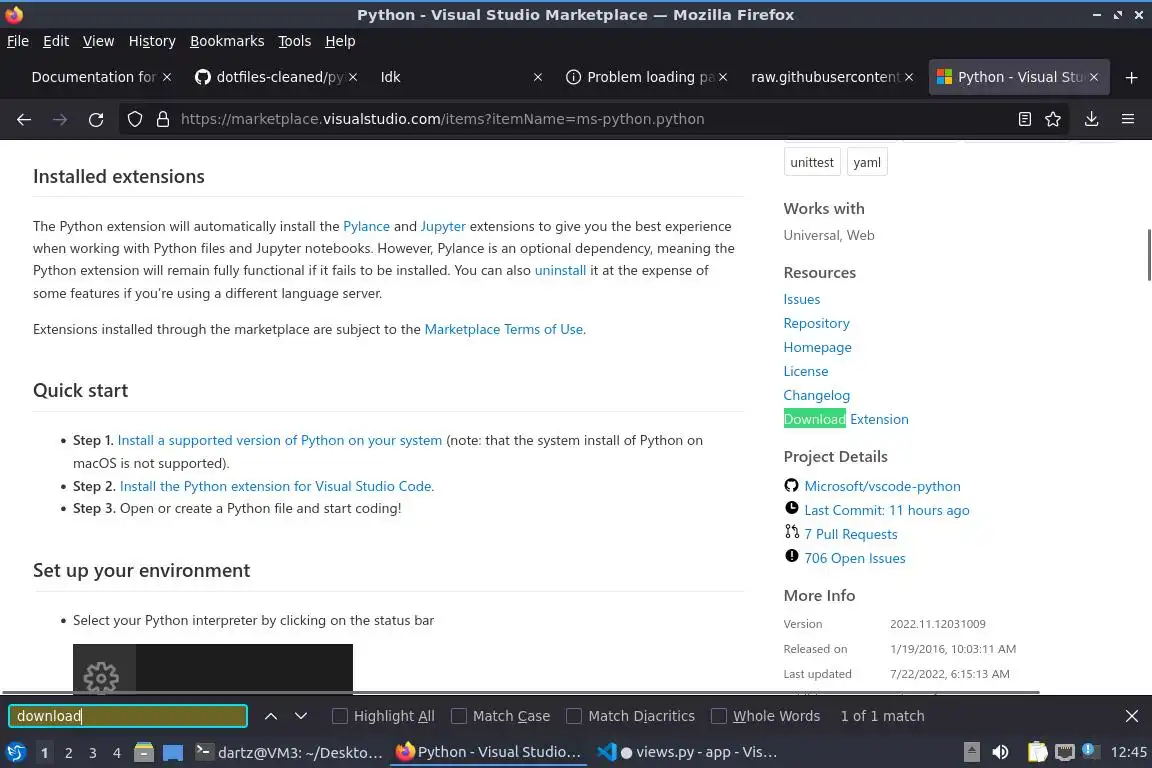Viewport: 1152px width, 768px height.
Task: Open the Help menu
Action: pyautogui.click(x=340, y=41)
